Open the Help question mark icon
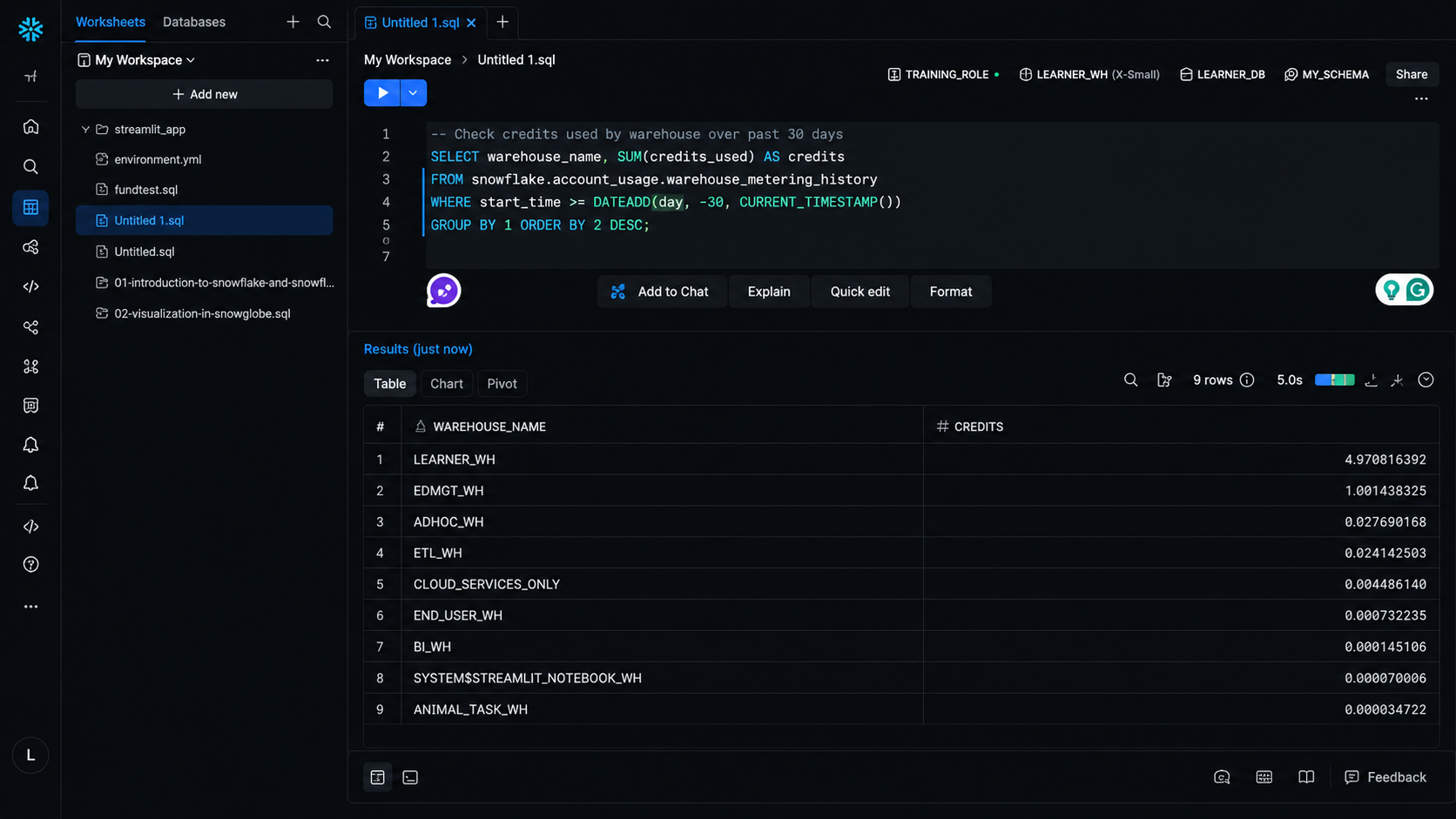The width and height of the screenshot is (1456, 819). (x=30, y=565)
